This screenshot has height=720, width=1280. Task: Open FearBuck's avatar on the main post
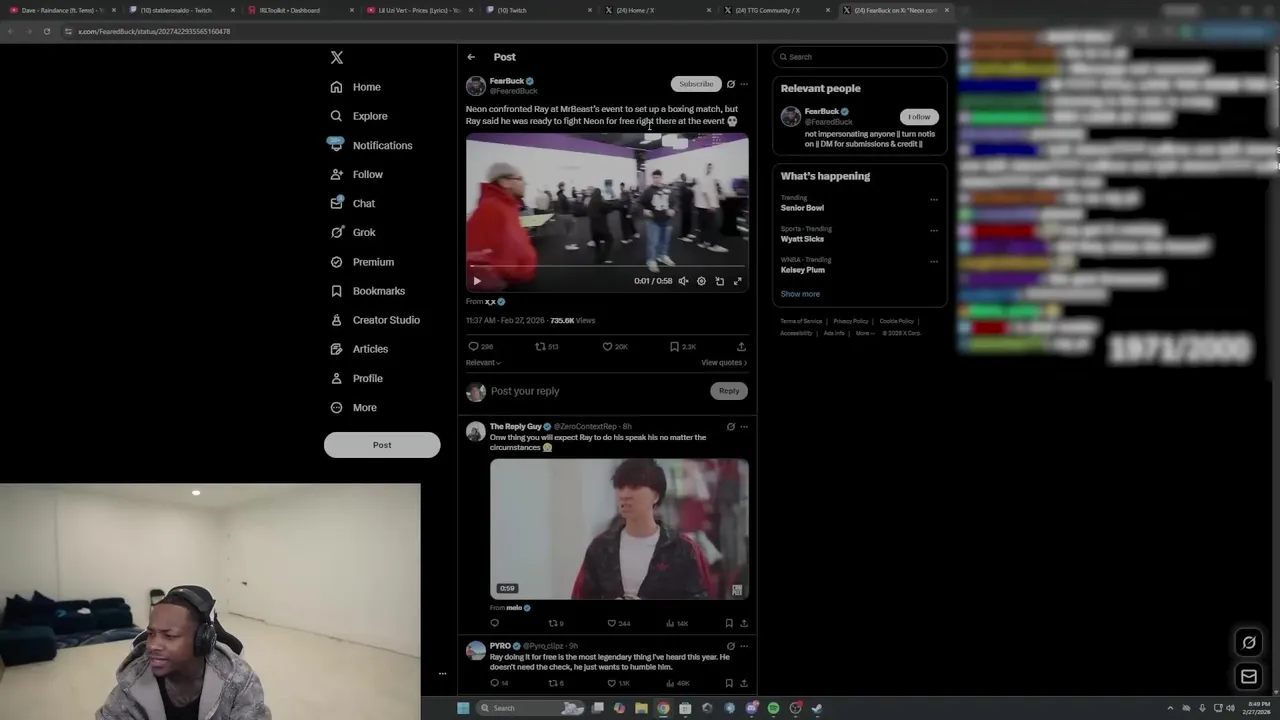coord(476,86)
